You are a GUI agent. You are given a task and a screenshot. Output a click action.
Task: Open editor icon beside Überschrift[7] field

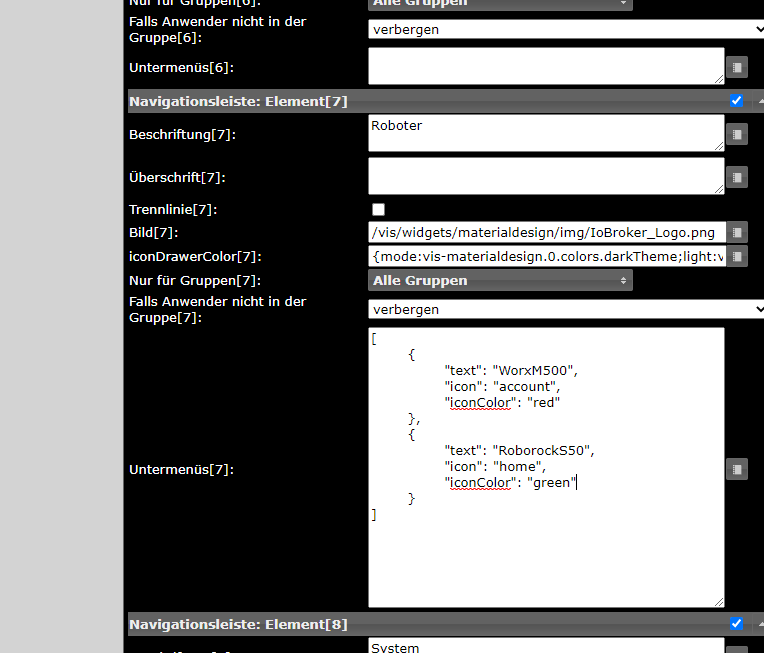pos(737,177)
